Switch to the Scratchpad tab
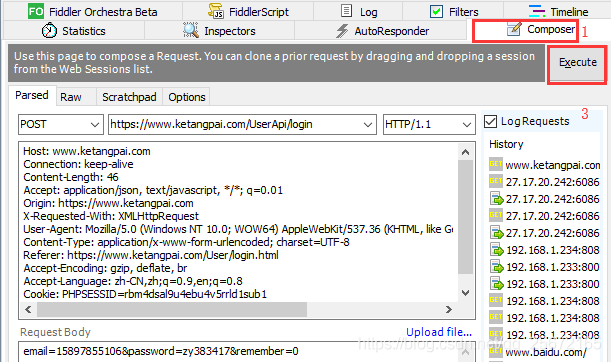The height and width of the screenshot is (362, 611). coord(129,97)
